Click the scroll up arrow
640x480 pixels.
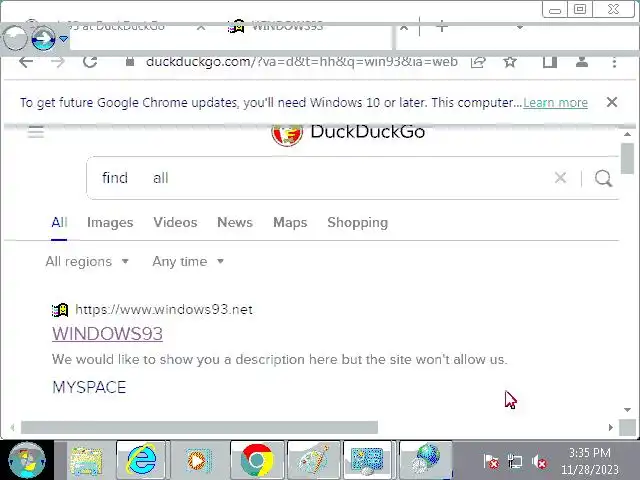[x=627, y=134]
